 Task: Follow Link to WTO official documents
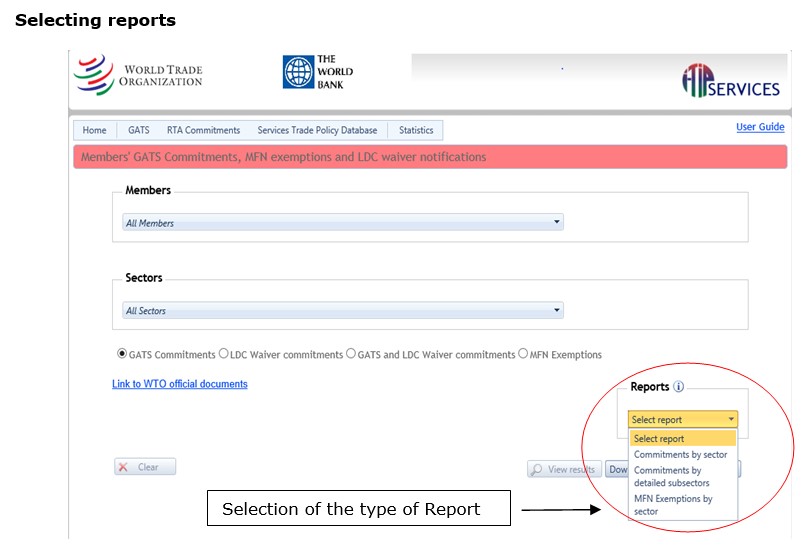[180, 384]
